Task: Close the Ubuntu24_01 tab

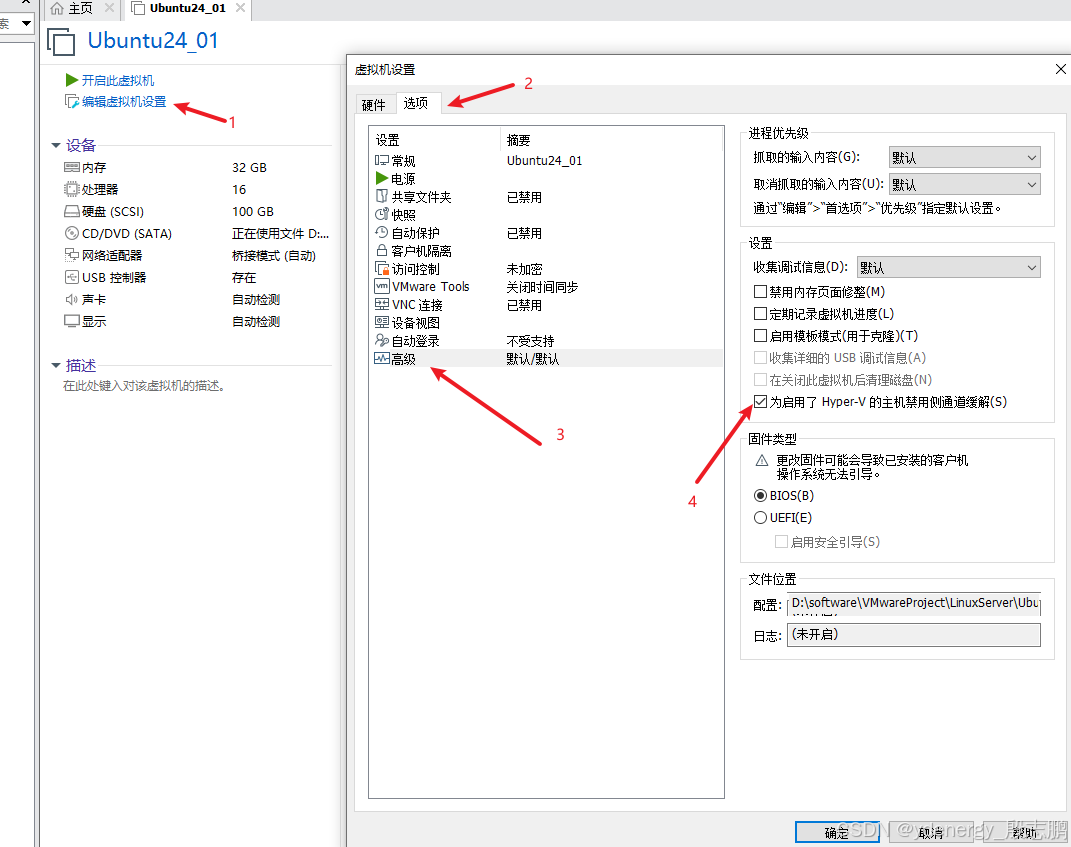Action: [x=240, y=8]
